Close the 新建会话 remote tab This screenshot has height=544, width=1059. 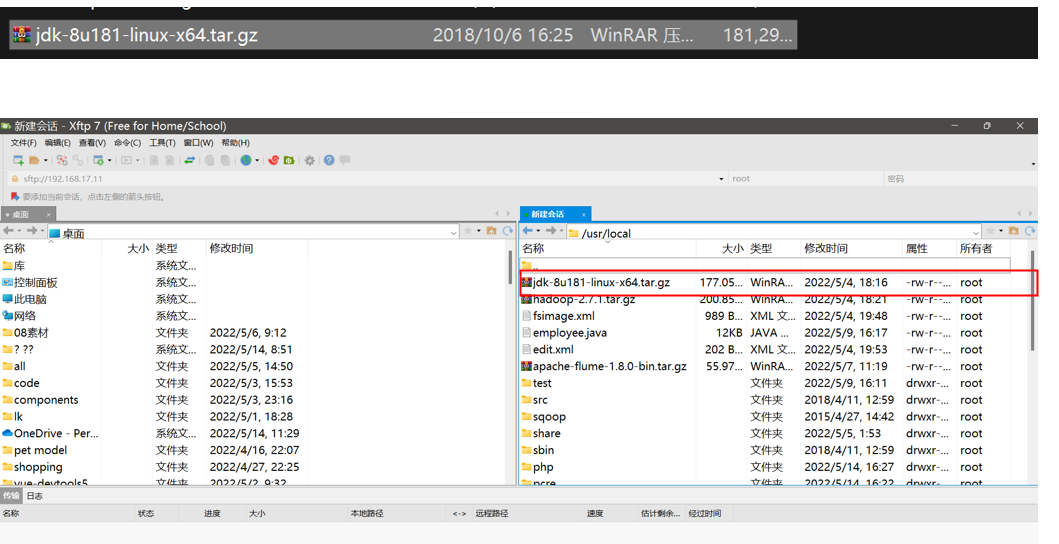pos(584,214)
